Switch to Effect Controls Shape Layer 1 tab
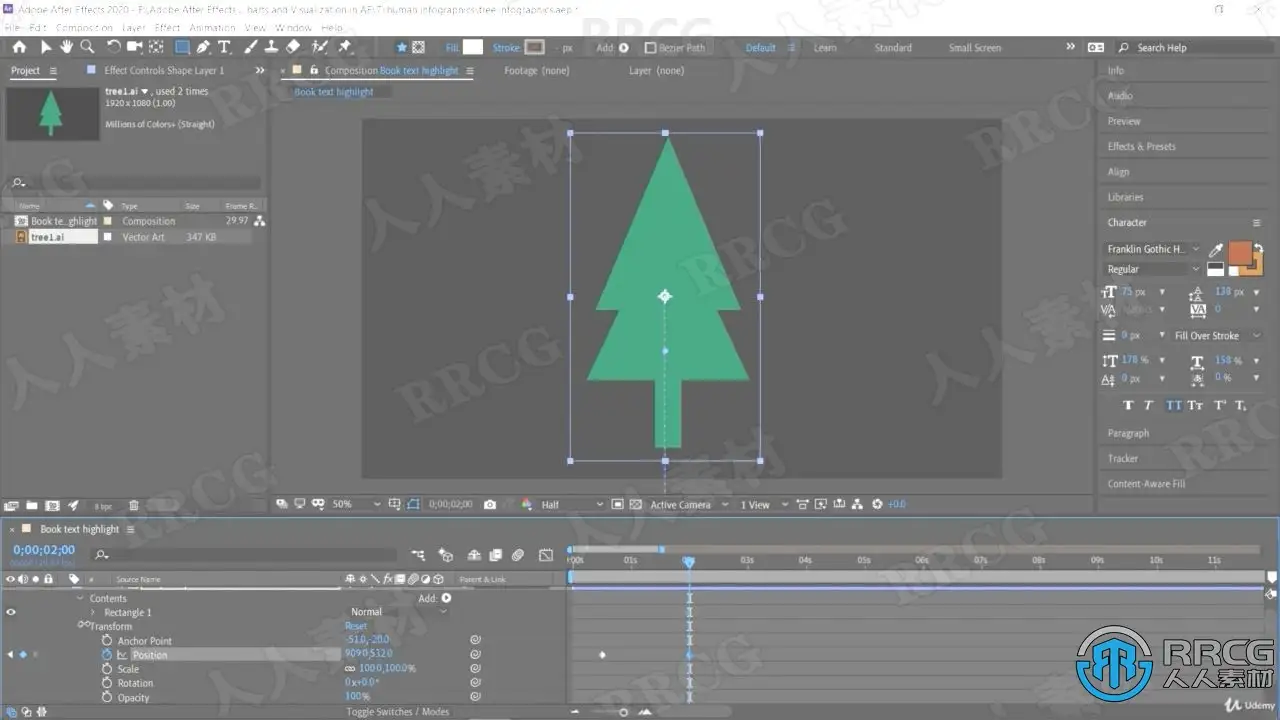 pos(164,70)
